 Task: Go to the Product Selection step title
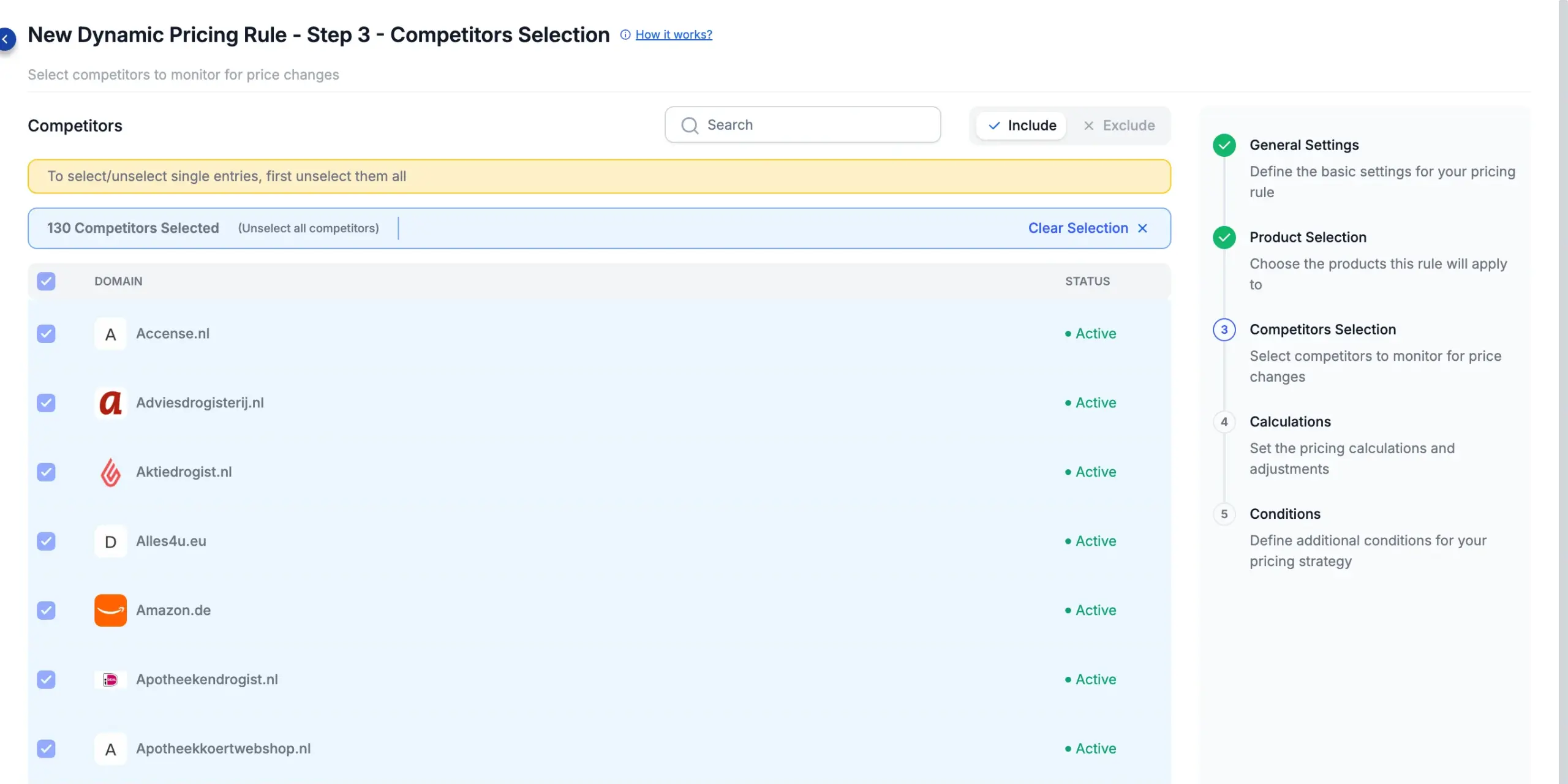click(1308, 238)
